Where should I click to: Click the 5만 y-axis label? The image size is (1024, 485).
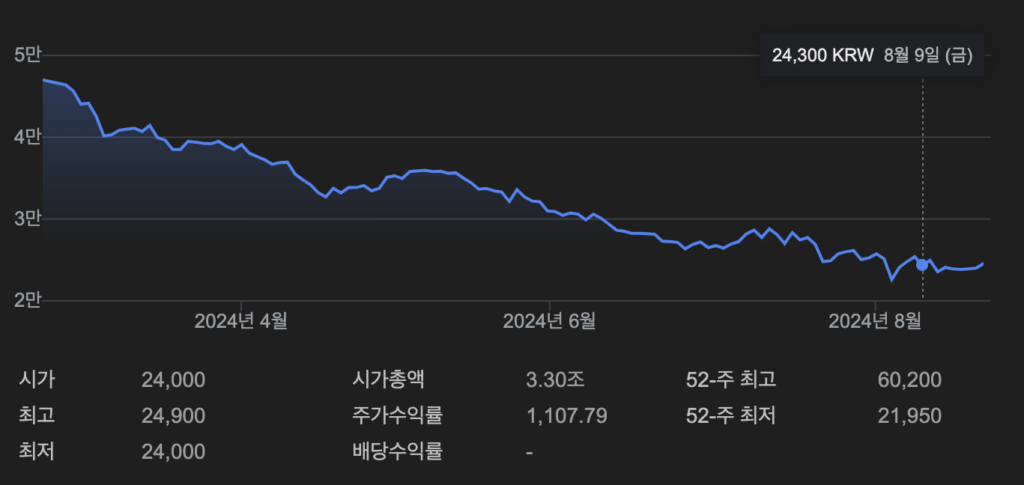click(27, 54)
